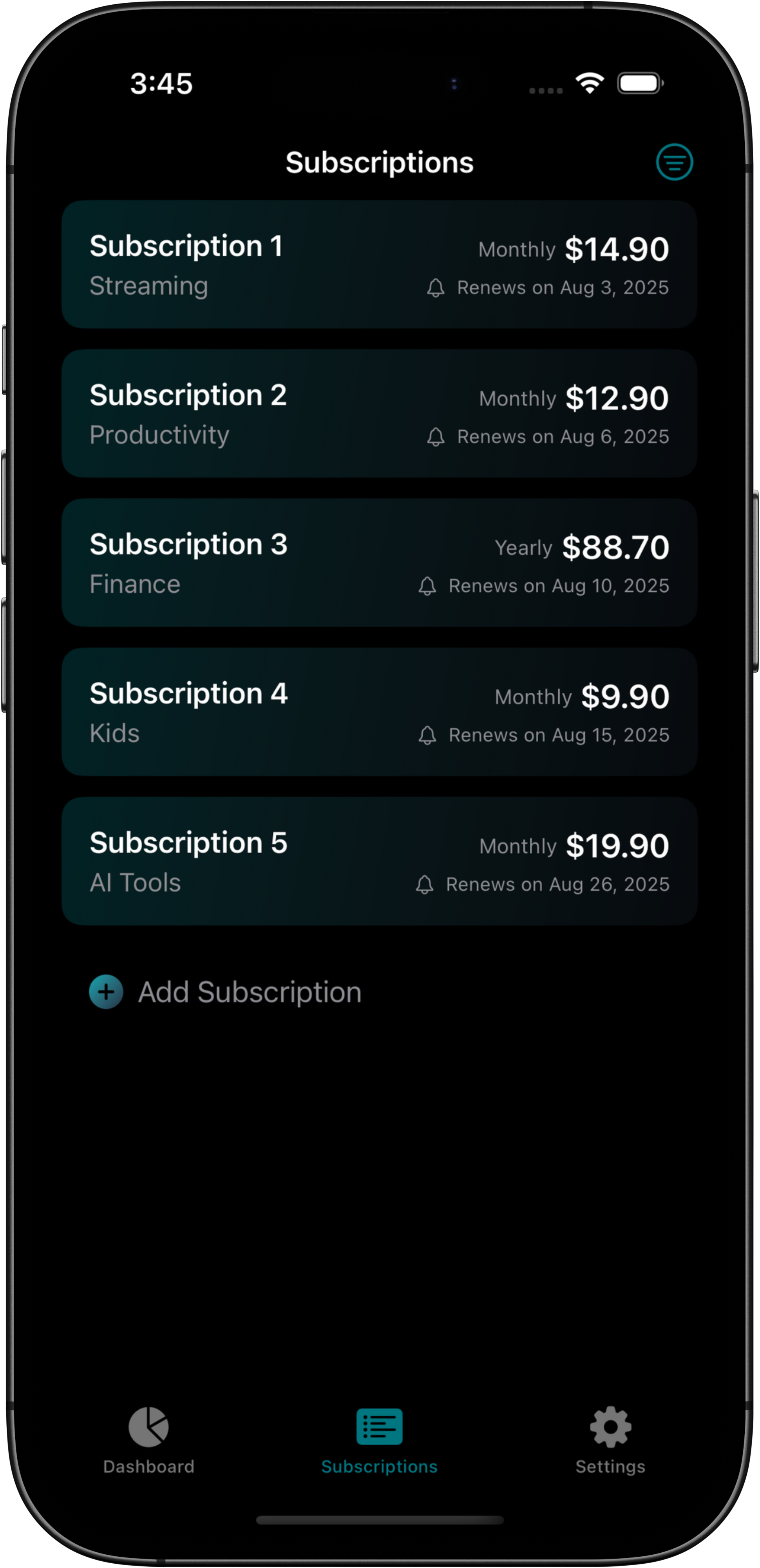The width and height of the screenshot is (760, 1568).
Task: Switch to the Subscriptions tab
Action: pyautogui.click(x=379, y=1440)
